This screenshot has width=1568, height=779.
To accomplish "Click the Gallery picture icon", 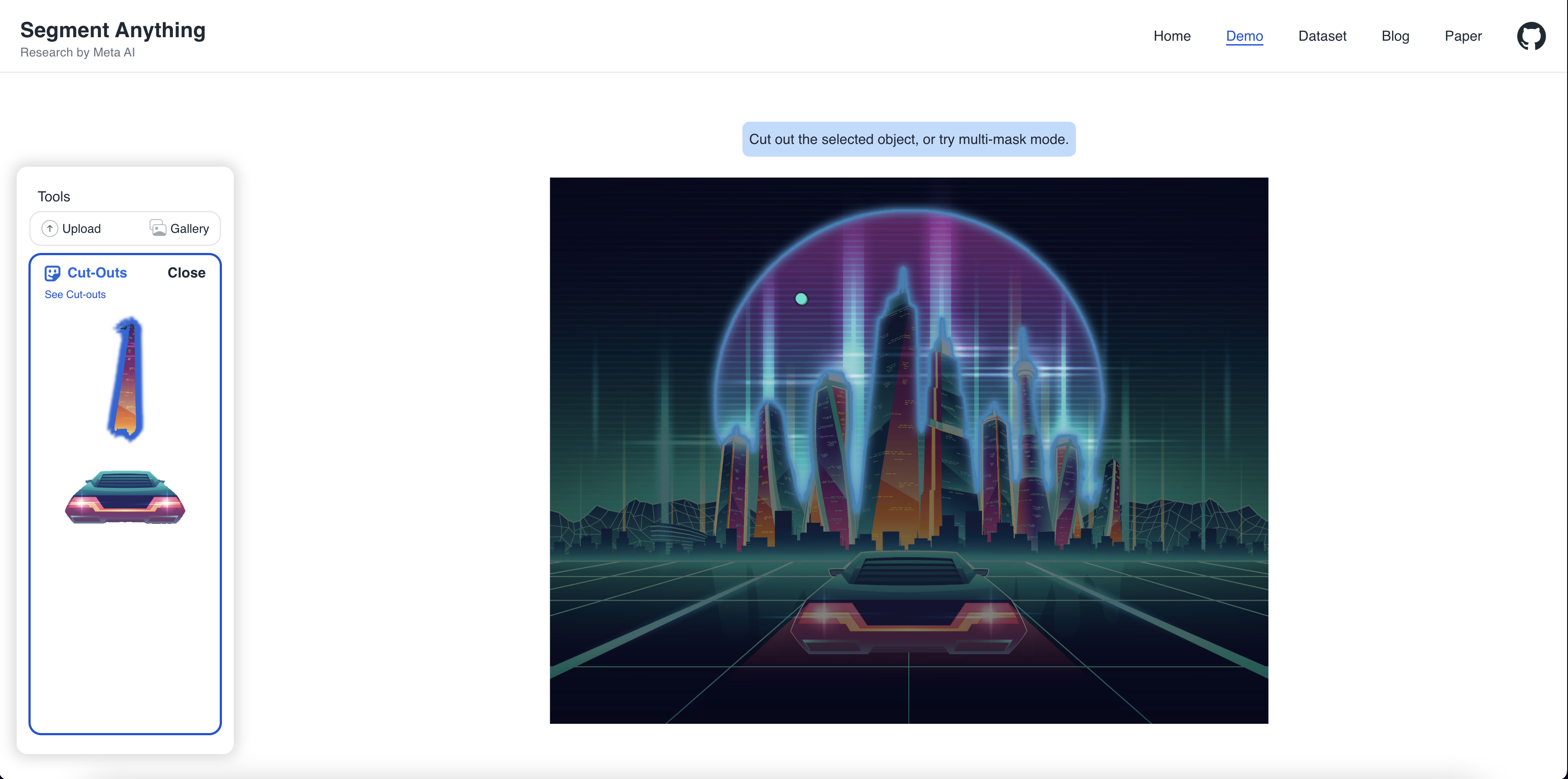I will 158,228.
